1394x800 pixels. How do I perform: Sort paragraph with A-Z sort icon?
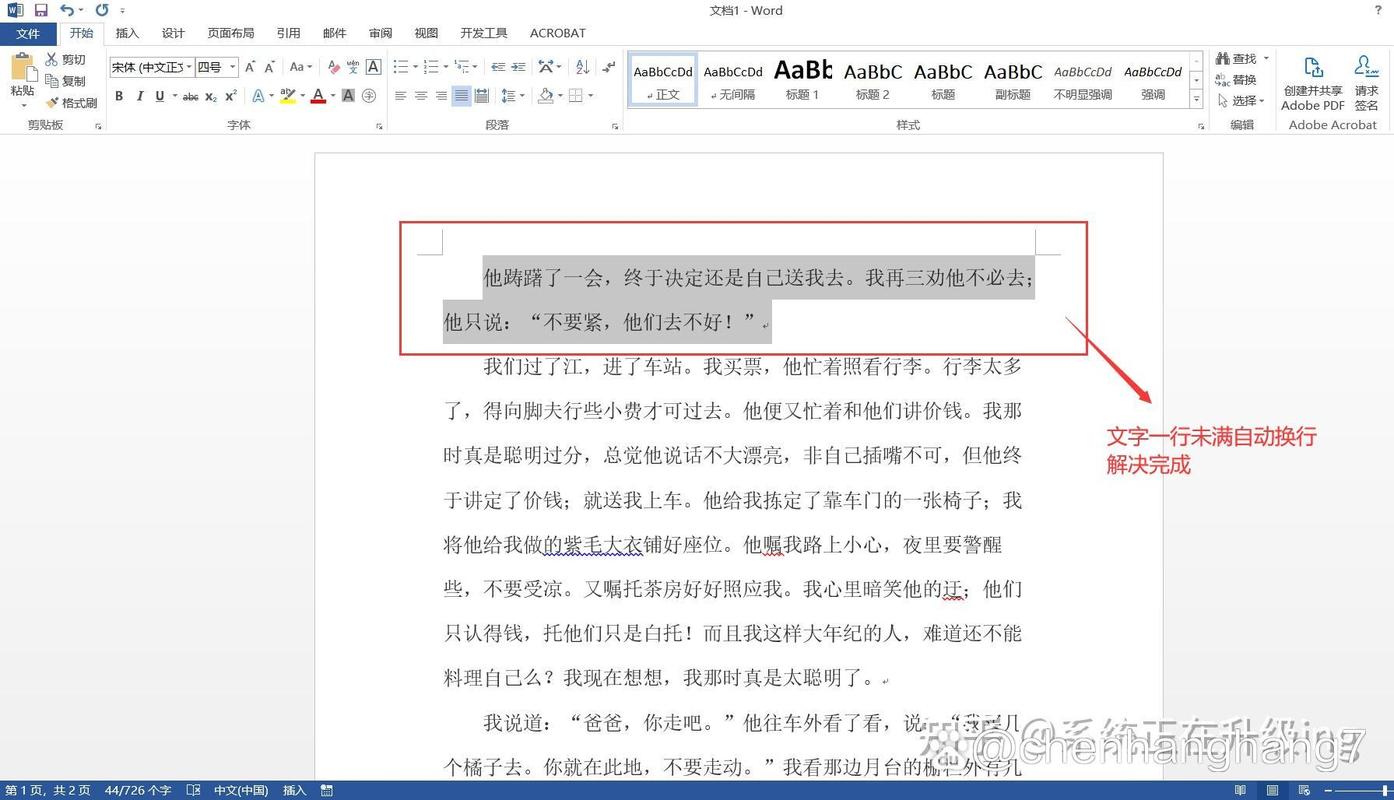coord(582,67)
